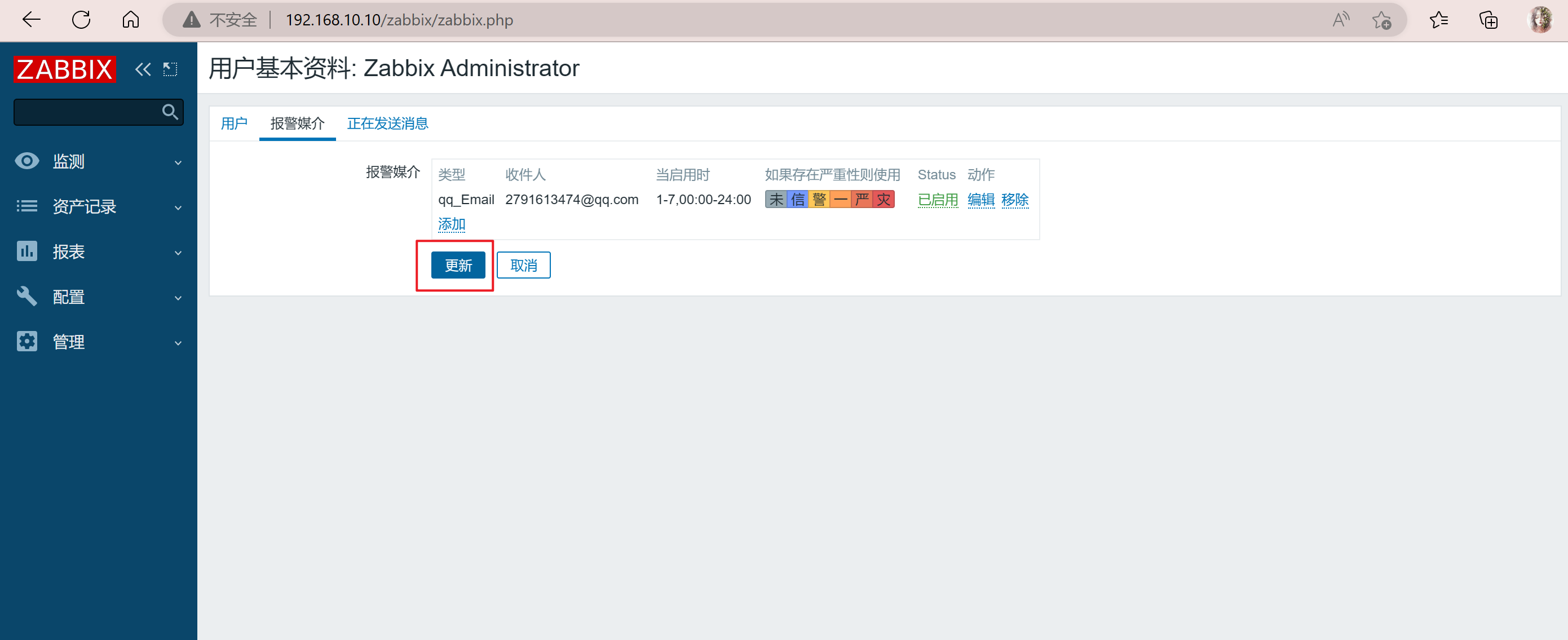The width and height of the screenshot is (1568, 640).
Task: Click 编辑 for qq_Email media
Action: pos(981,199)
